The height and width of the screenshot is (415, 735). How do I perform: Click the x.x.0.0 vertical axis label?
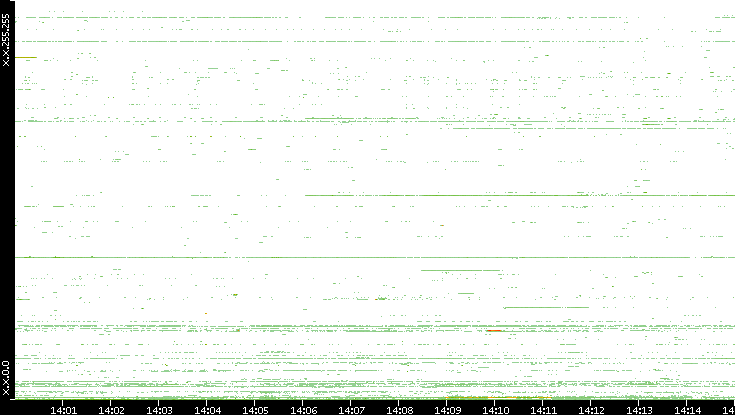pyautogui.click(x=6, y=378)
